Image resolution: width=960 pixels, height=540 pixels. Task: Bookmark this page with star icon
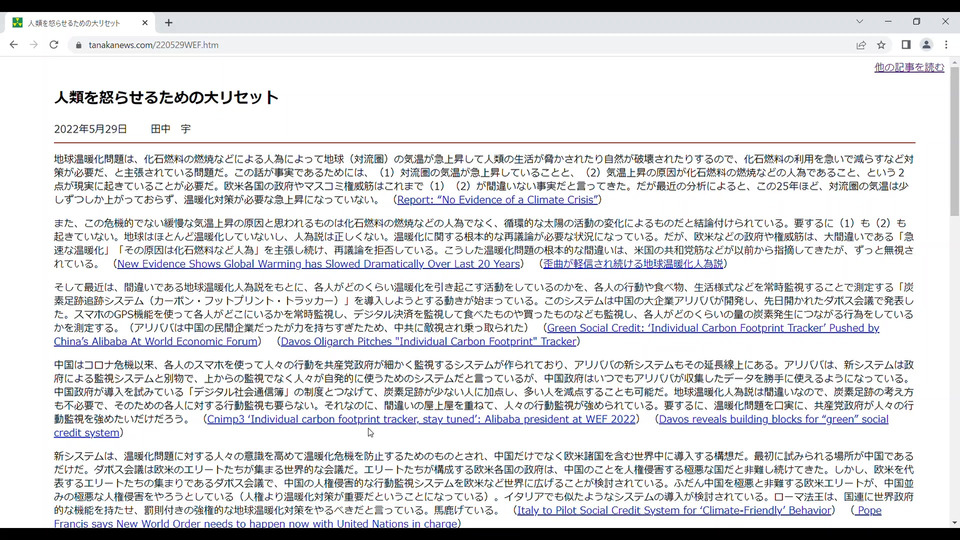(881, 45)
